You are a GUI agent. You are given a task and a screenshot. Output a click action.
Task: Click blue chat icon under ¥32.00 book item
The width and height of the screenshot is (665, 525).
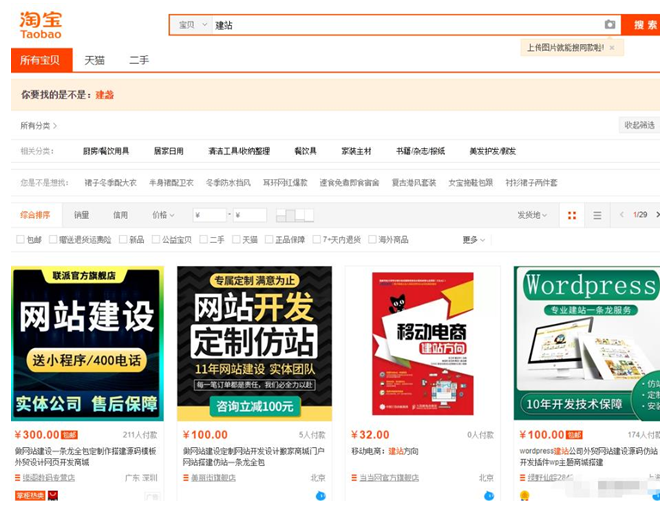pyautogui.click(x=489, y=495)
